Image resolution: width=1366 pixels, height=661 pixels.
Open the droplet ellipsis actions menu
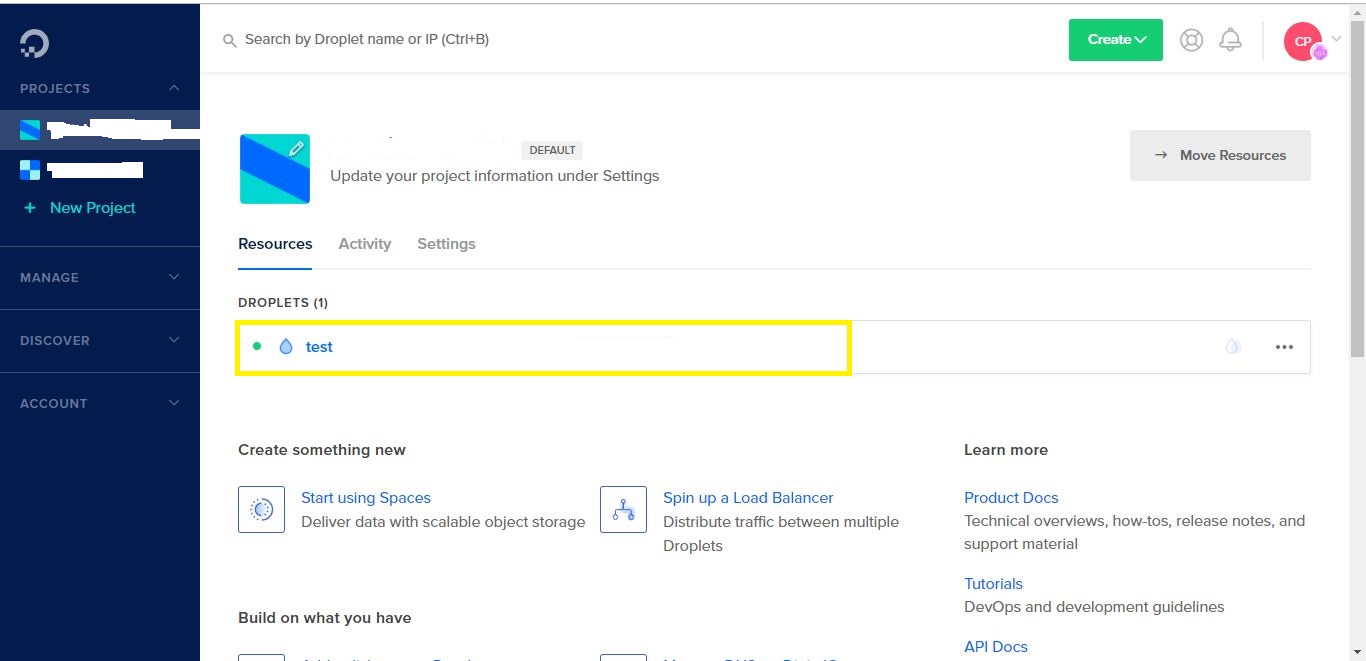tap(1284, 346)
